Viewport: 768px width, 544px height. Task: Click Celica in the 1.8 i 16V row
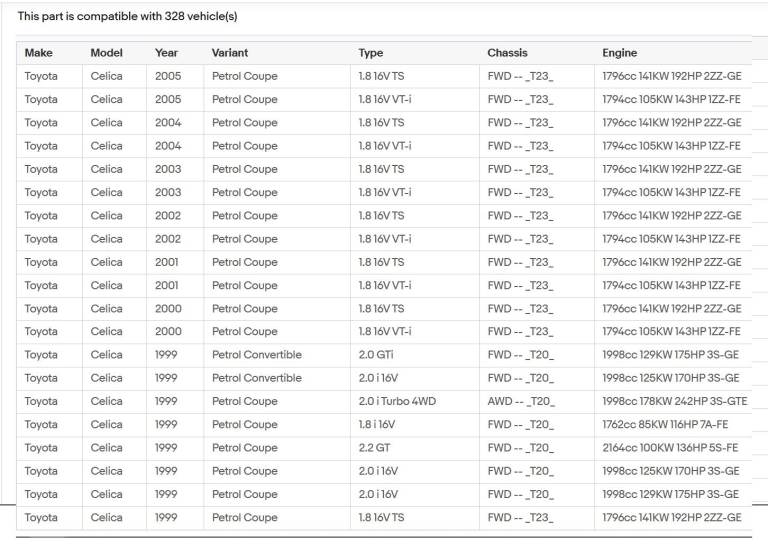106,424
